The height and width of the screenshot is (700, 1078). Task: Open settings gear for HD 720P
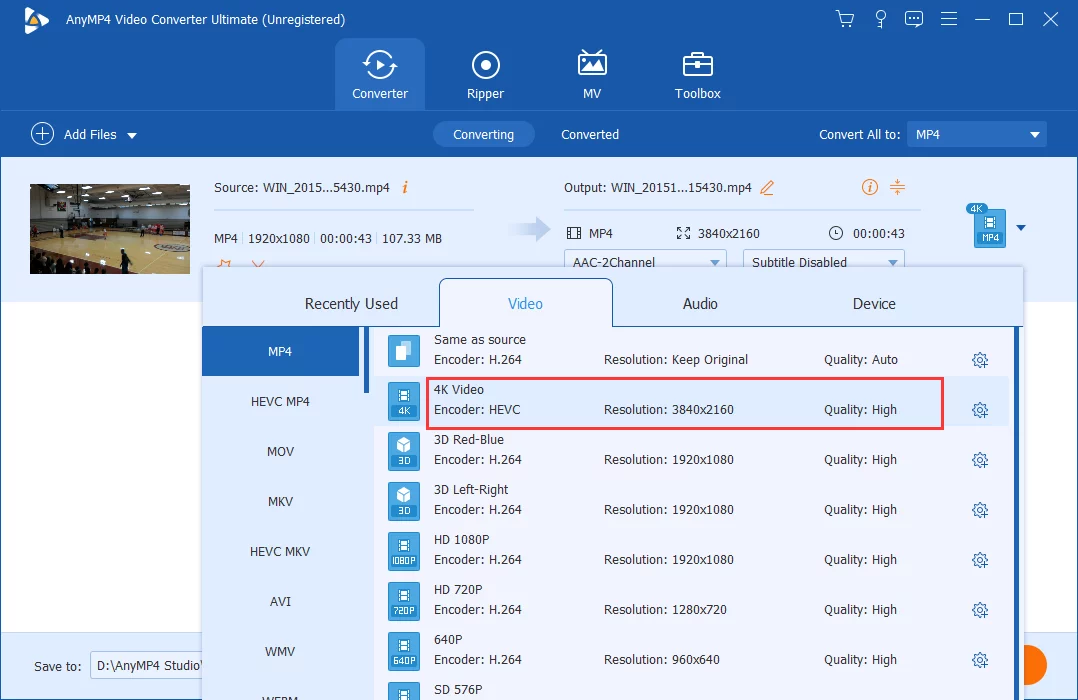[x=980, y=610]
